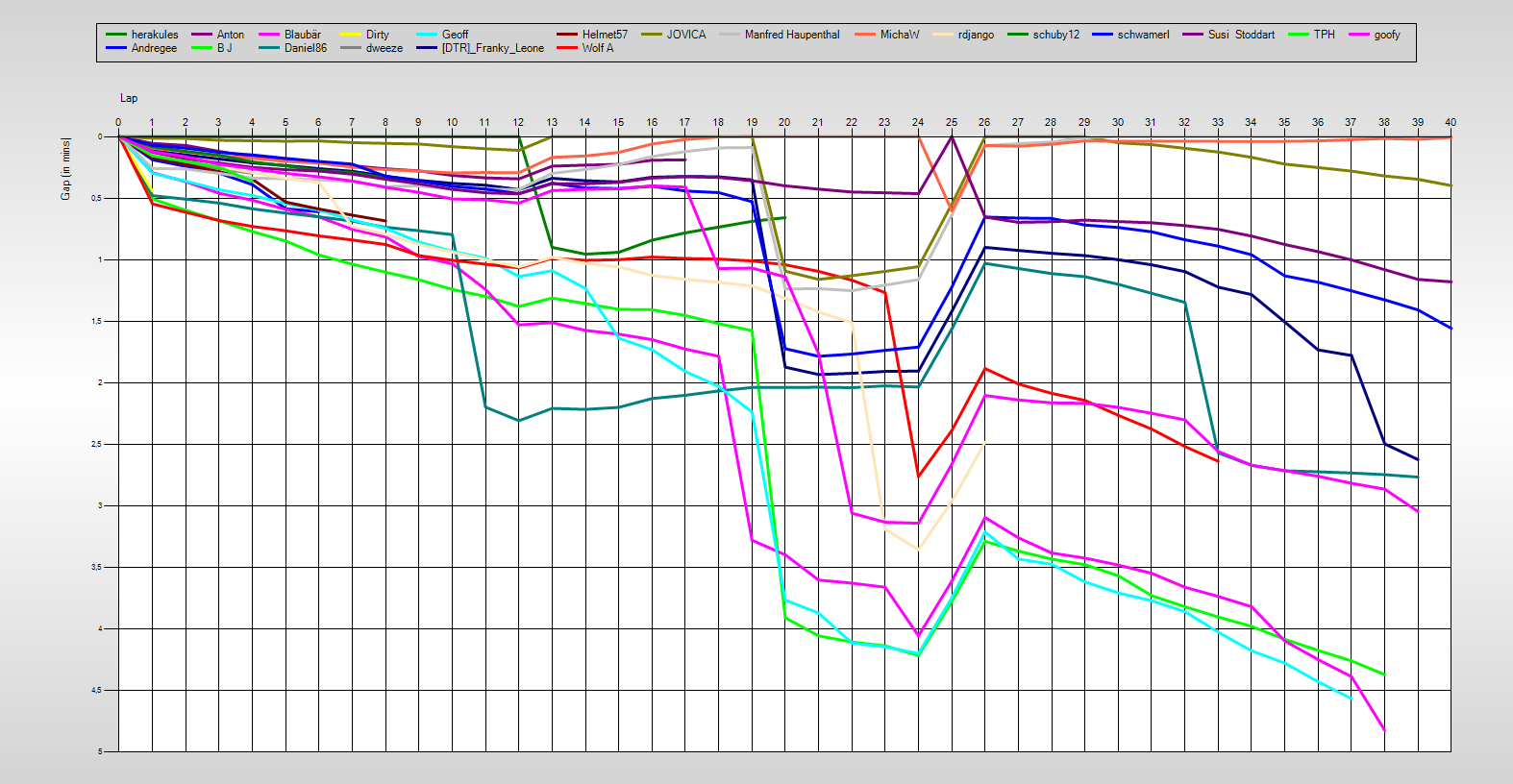This screenshot has width=1513, height=784.
Task: Click the Helmet57 legend entry
Action: tap(604, 35)
